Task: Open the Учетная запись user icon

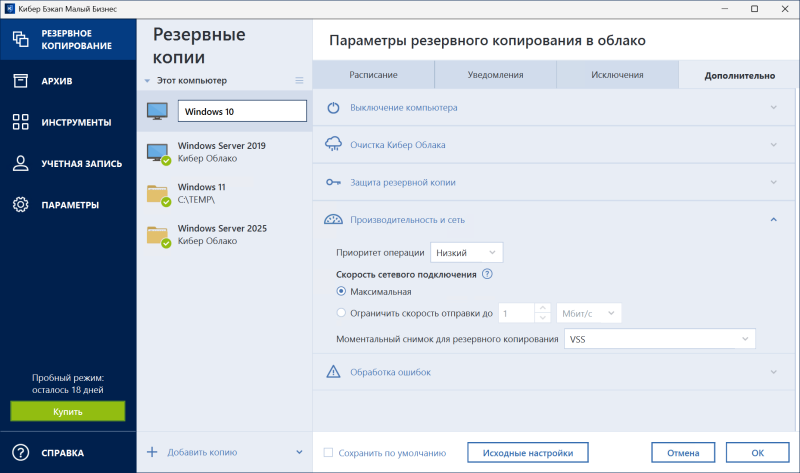Action: (x=20, y=163)
